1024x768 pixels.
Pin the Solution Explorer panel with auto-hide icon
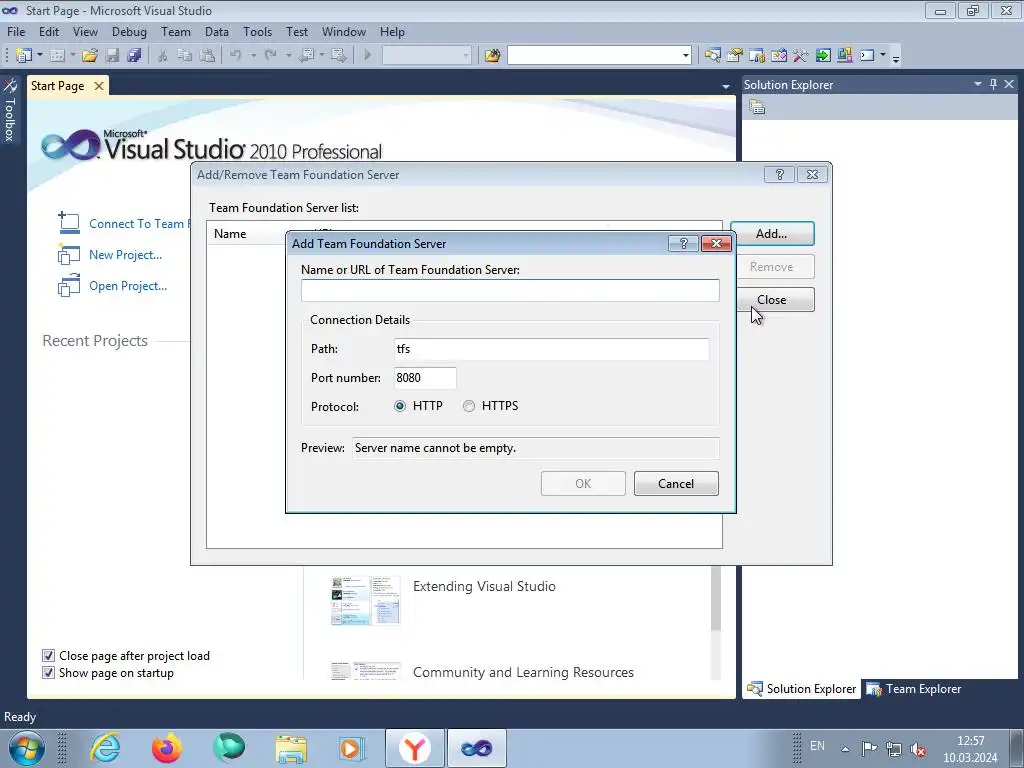tap(993, 84)
